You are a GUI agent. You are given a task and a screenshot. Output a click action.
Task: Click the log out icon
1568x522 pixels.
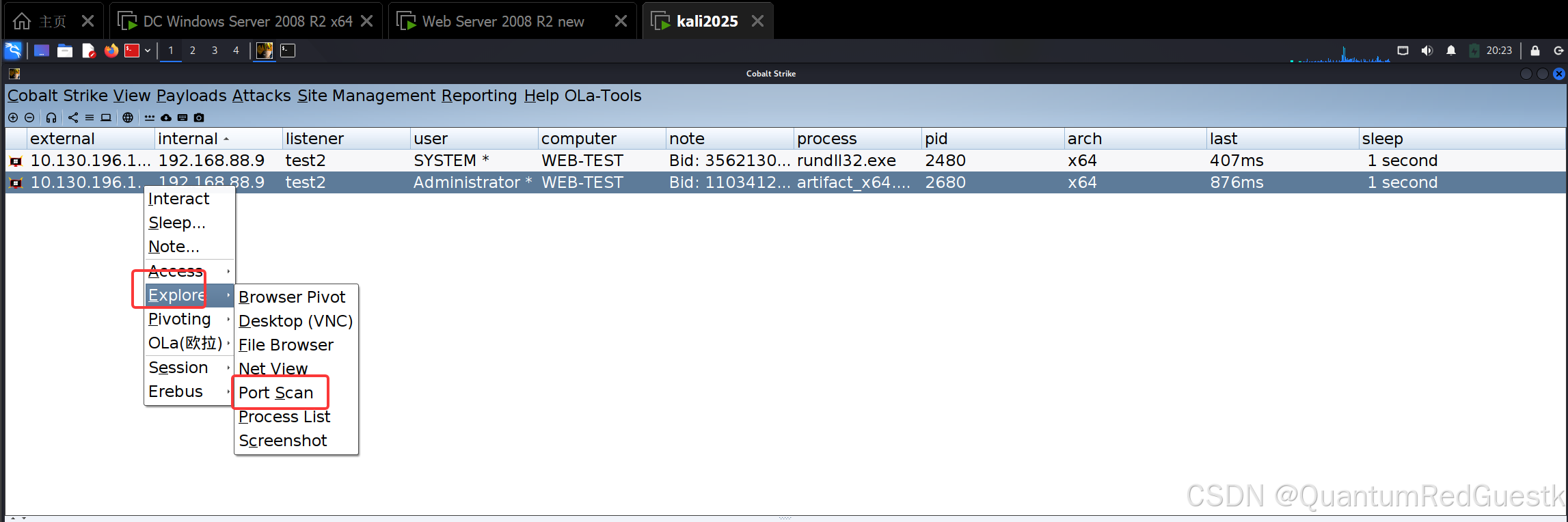tap(1559, 51)
